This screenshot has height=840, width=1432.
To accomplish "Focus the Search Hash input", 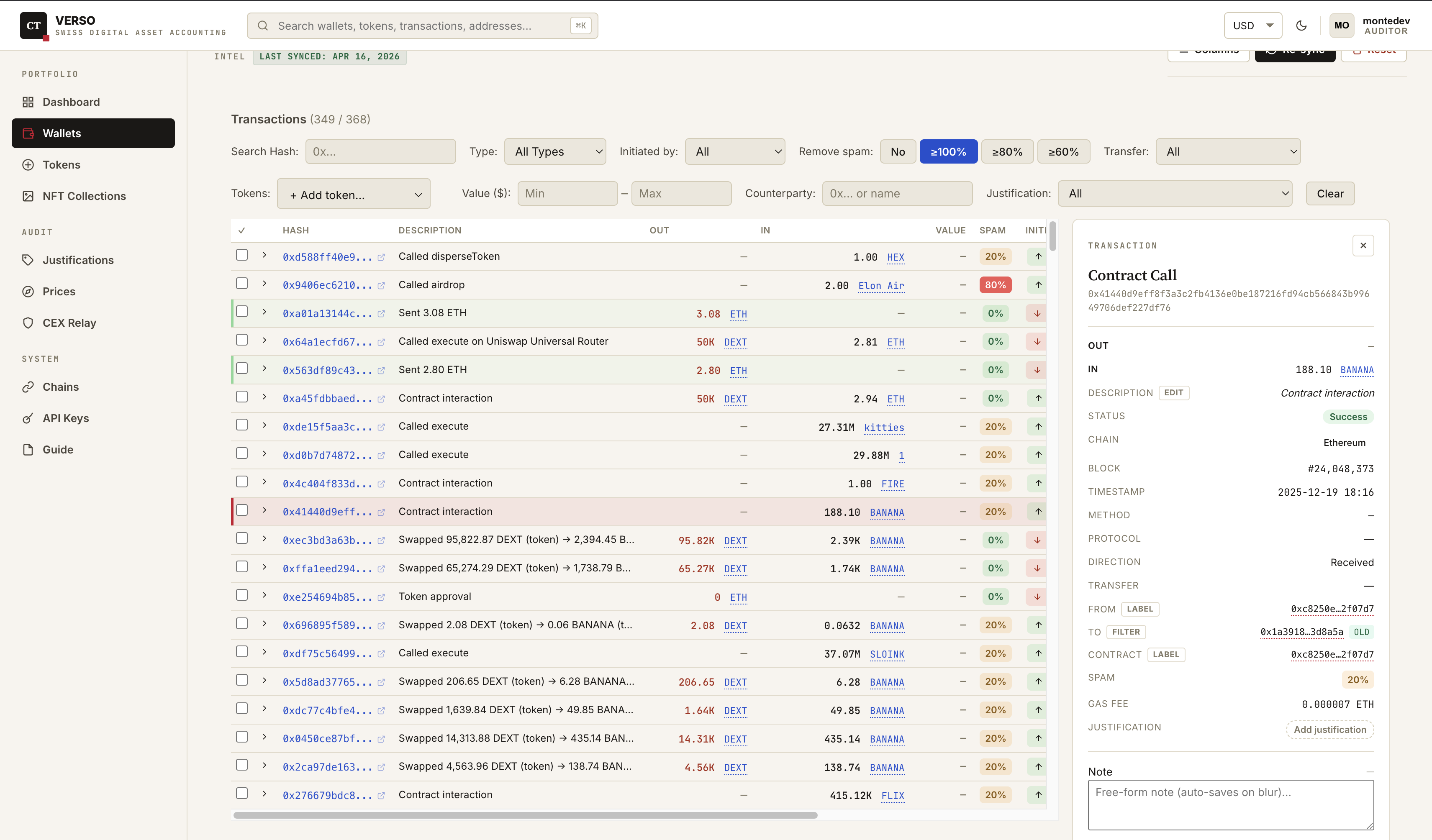I will pos(380,151).
